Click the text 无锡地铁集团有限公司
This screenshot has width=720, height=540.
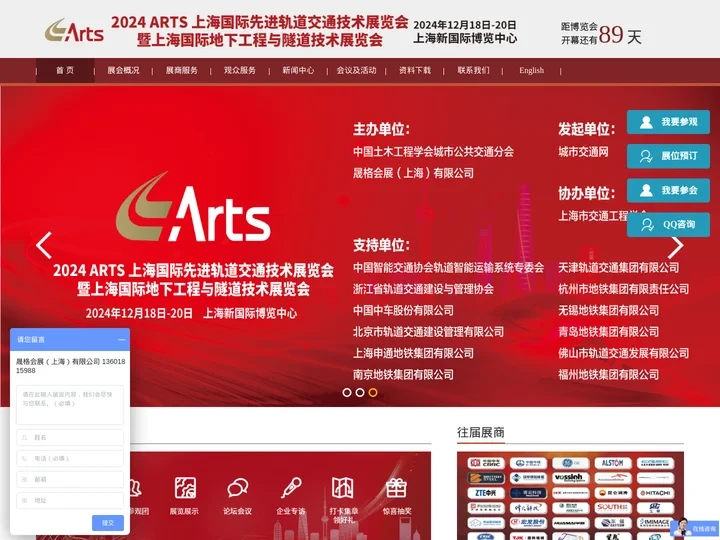[x=608, y=310]
